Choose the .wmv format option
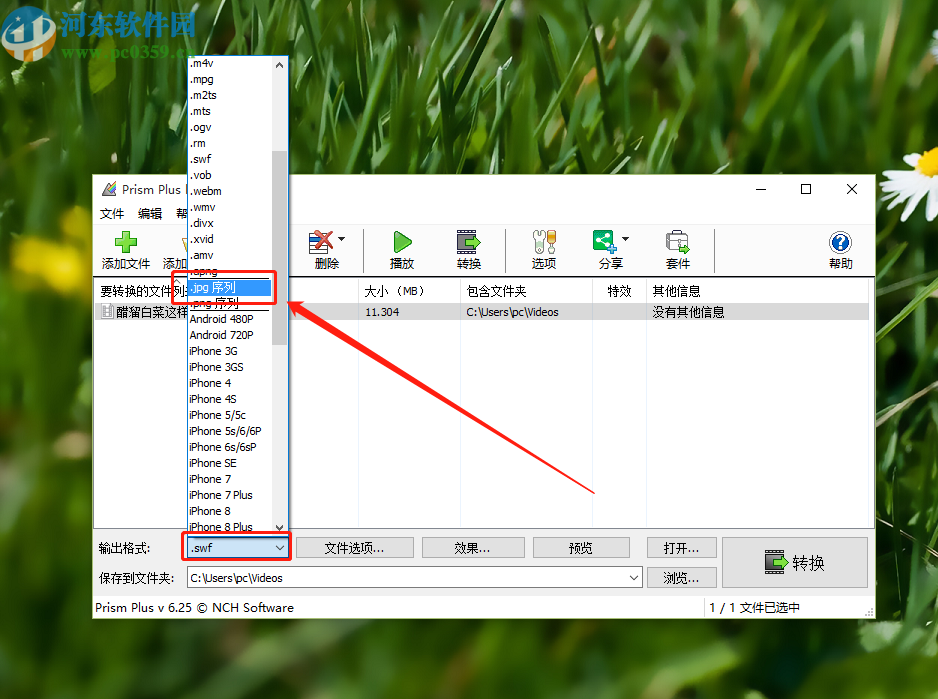The image size is (938, 699). point(230,207)
